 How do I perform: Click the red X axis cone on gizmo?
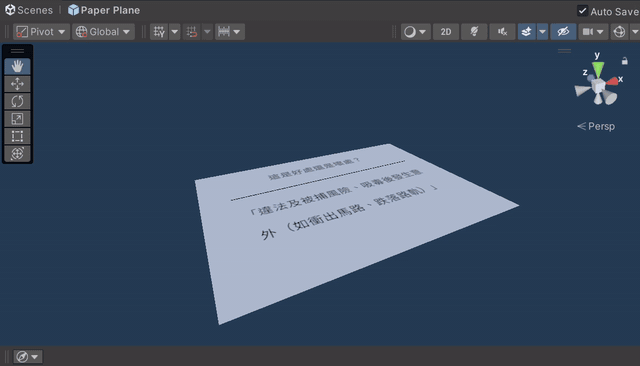612,81
